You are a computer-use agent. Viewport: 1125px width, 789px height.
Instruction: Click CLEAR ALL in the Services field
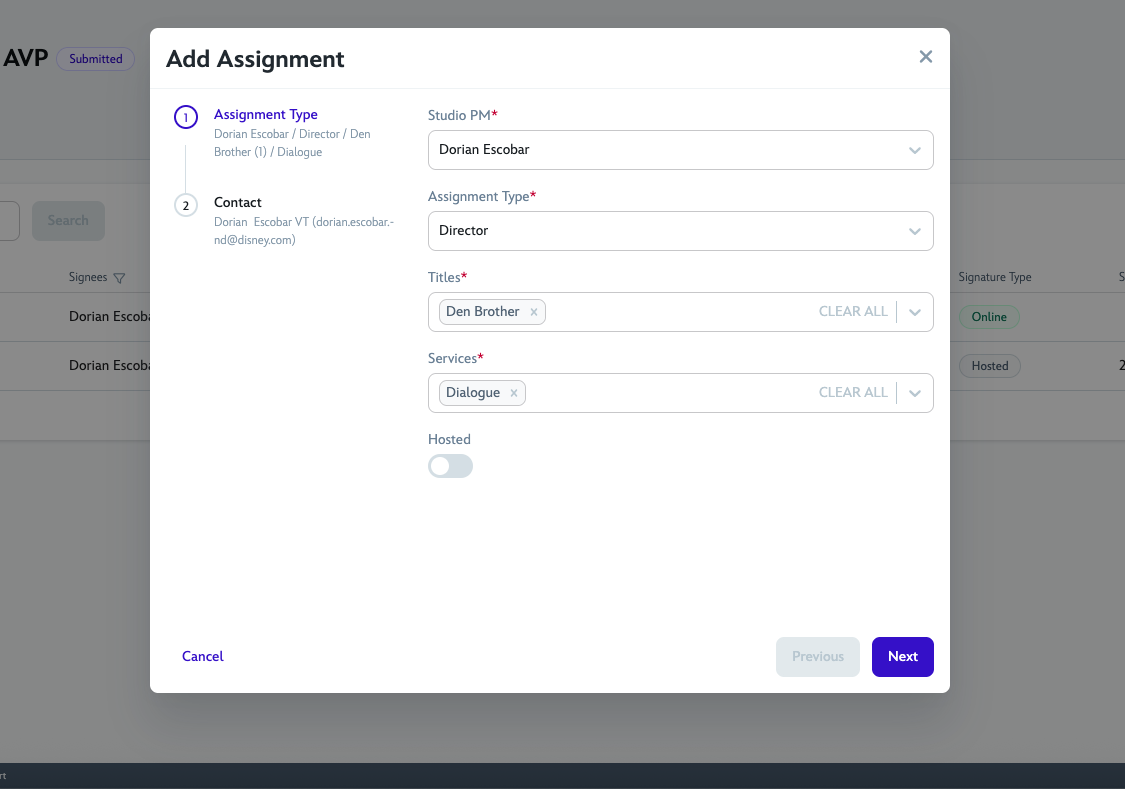click(853, 392)
